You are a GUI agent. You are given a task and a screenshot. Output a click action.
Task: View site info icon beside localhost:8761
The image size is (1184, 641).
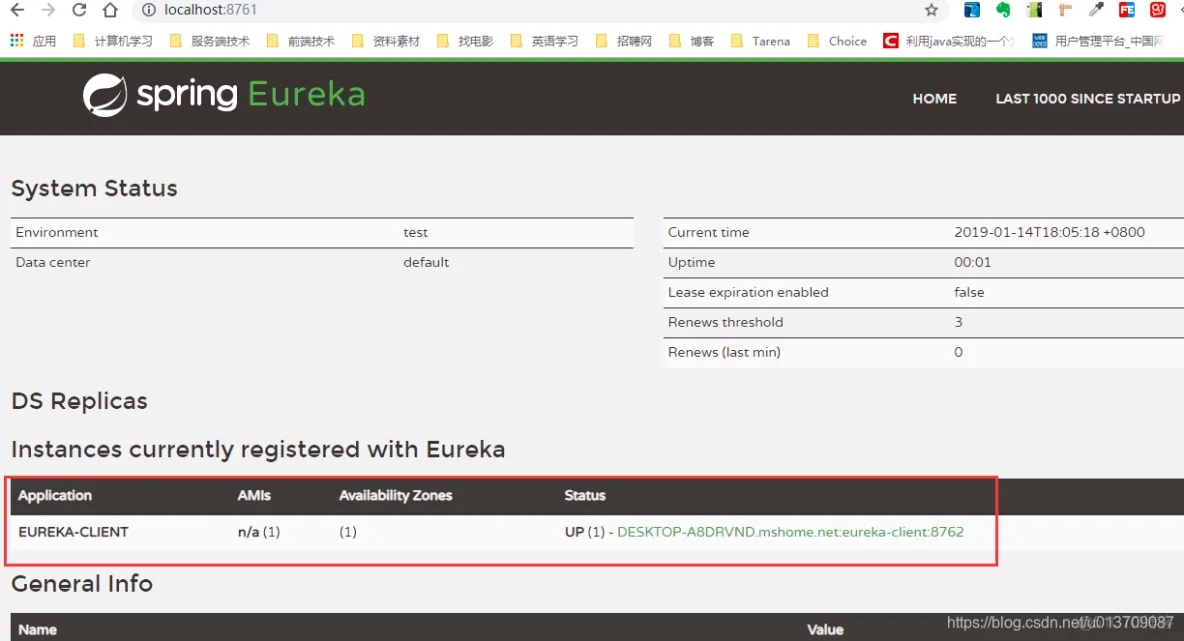[x=149, y=10]
